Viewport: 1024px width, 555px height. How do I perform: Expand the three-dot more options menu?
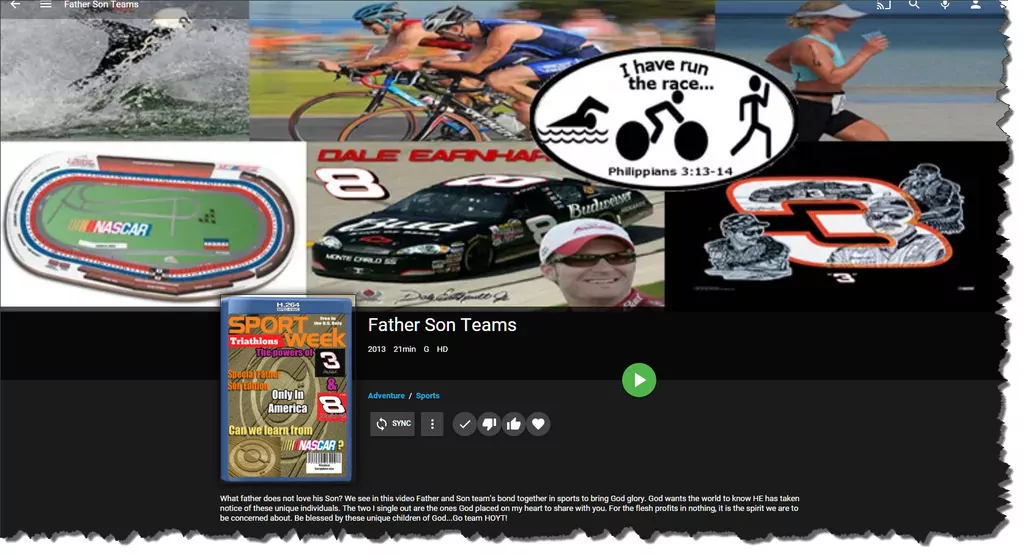pos(432,424)
